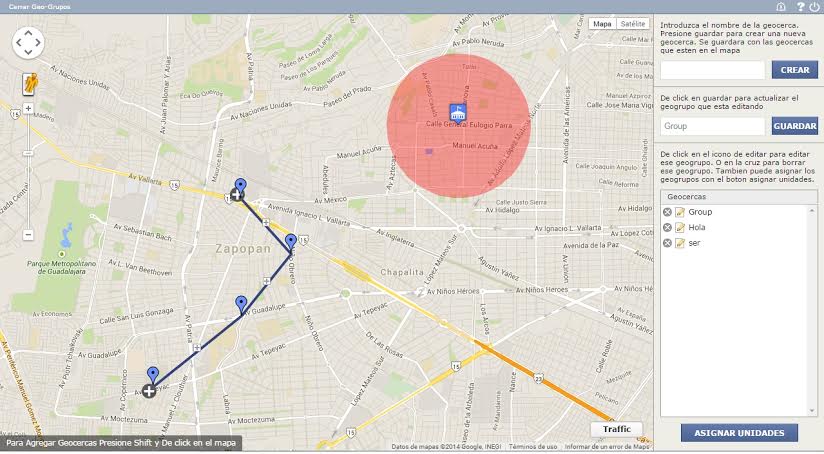The width and height of the screenshot is (824, 454).
Task: Zoom in with the map plus button
Action: pos(28,109)
